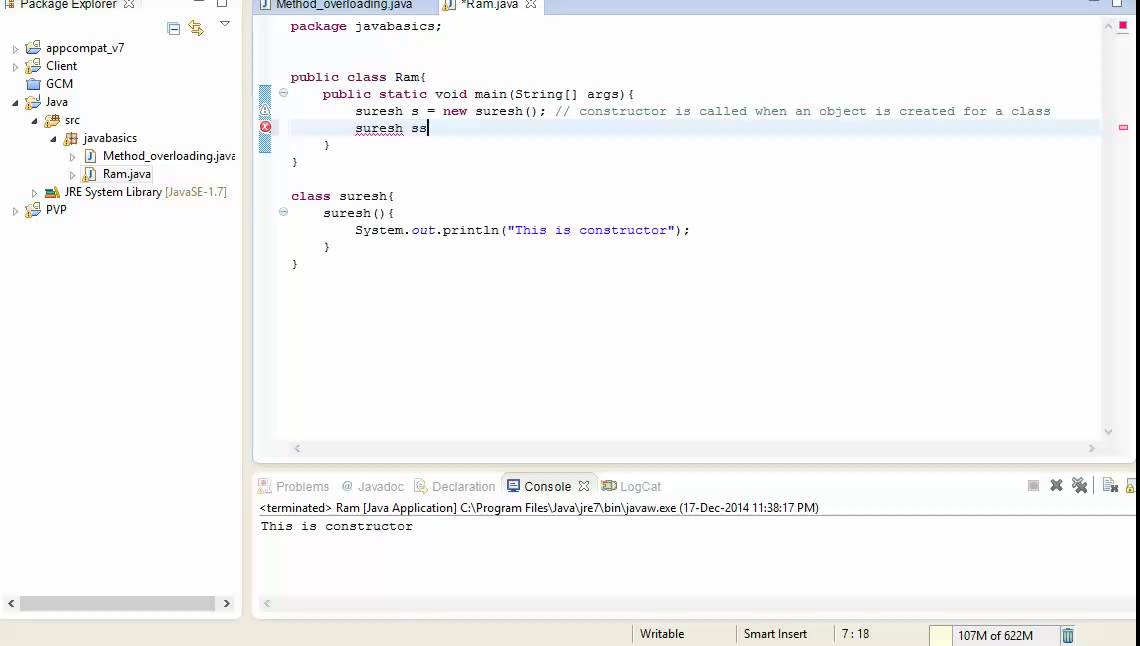Click the red error indicator atop overview ruler
1140x646 pixels.
point(1123,25)
